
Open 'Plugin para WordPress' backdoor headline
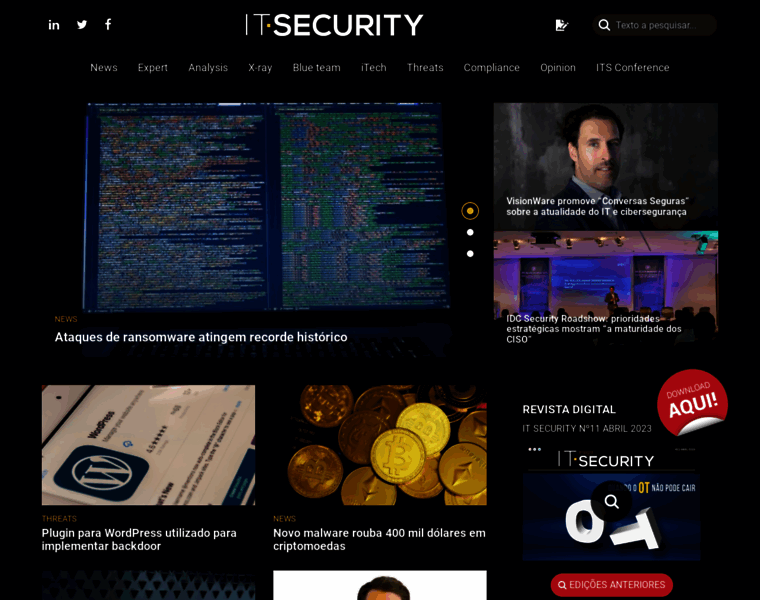tap(139, 539)
